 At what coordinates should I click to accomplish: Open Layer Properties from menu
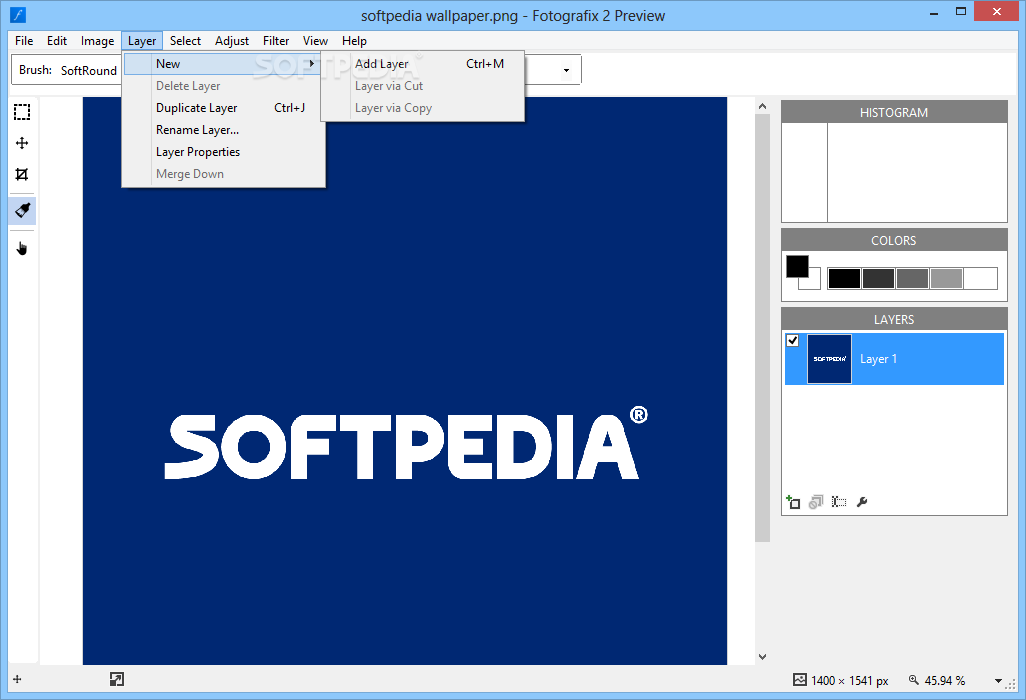(x=223, y=152)
